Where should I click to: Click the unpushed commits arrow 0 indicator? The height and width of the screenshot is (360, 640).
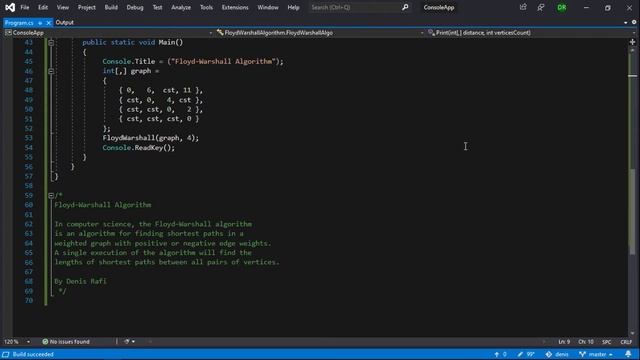pyautogui.click(x=500, y=354)
